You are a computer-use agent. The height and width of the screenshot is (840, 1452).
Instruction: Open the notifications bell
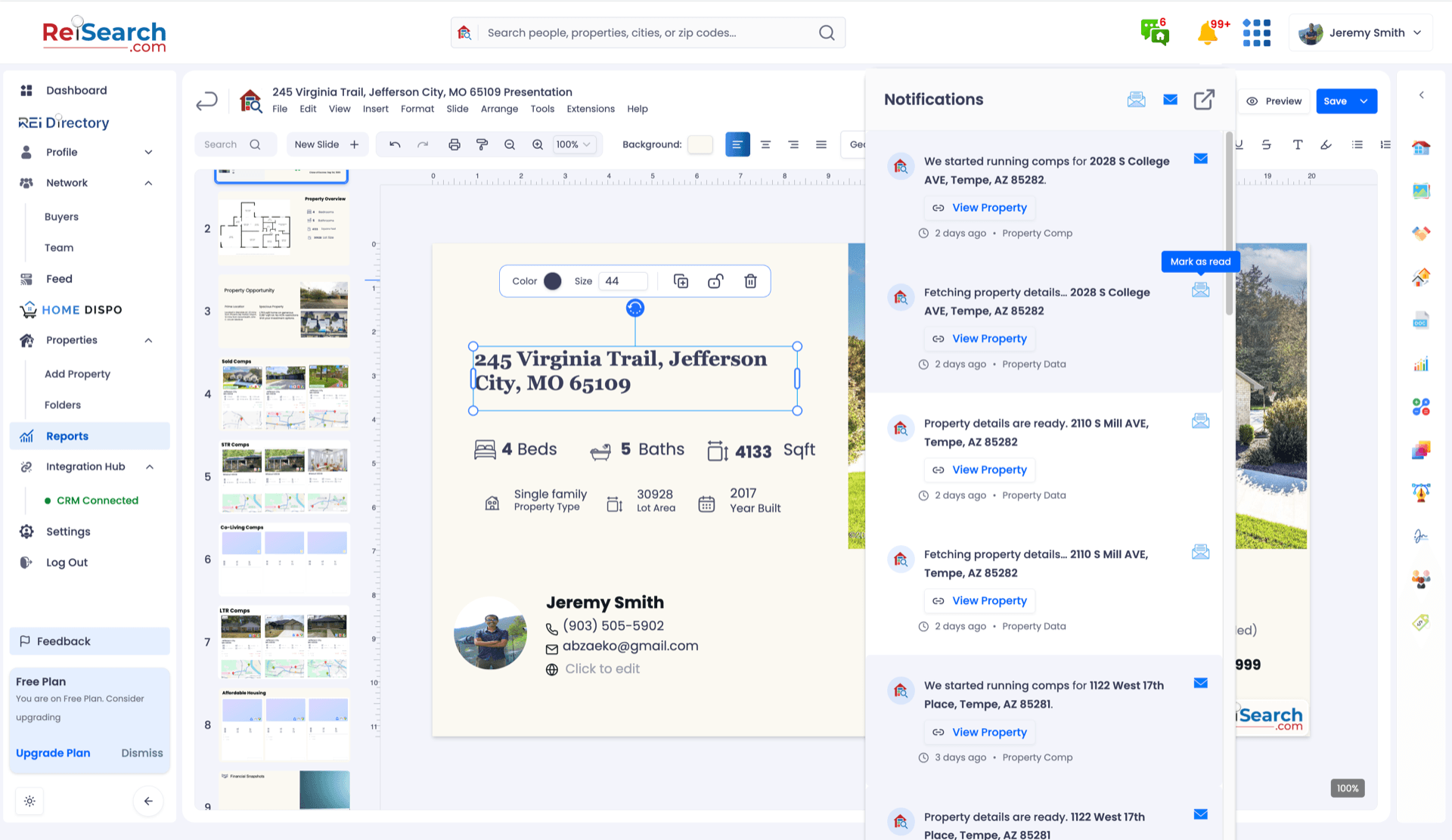[x=1208, y=33]
